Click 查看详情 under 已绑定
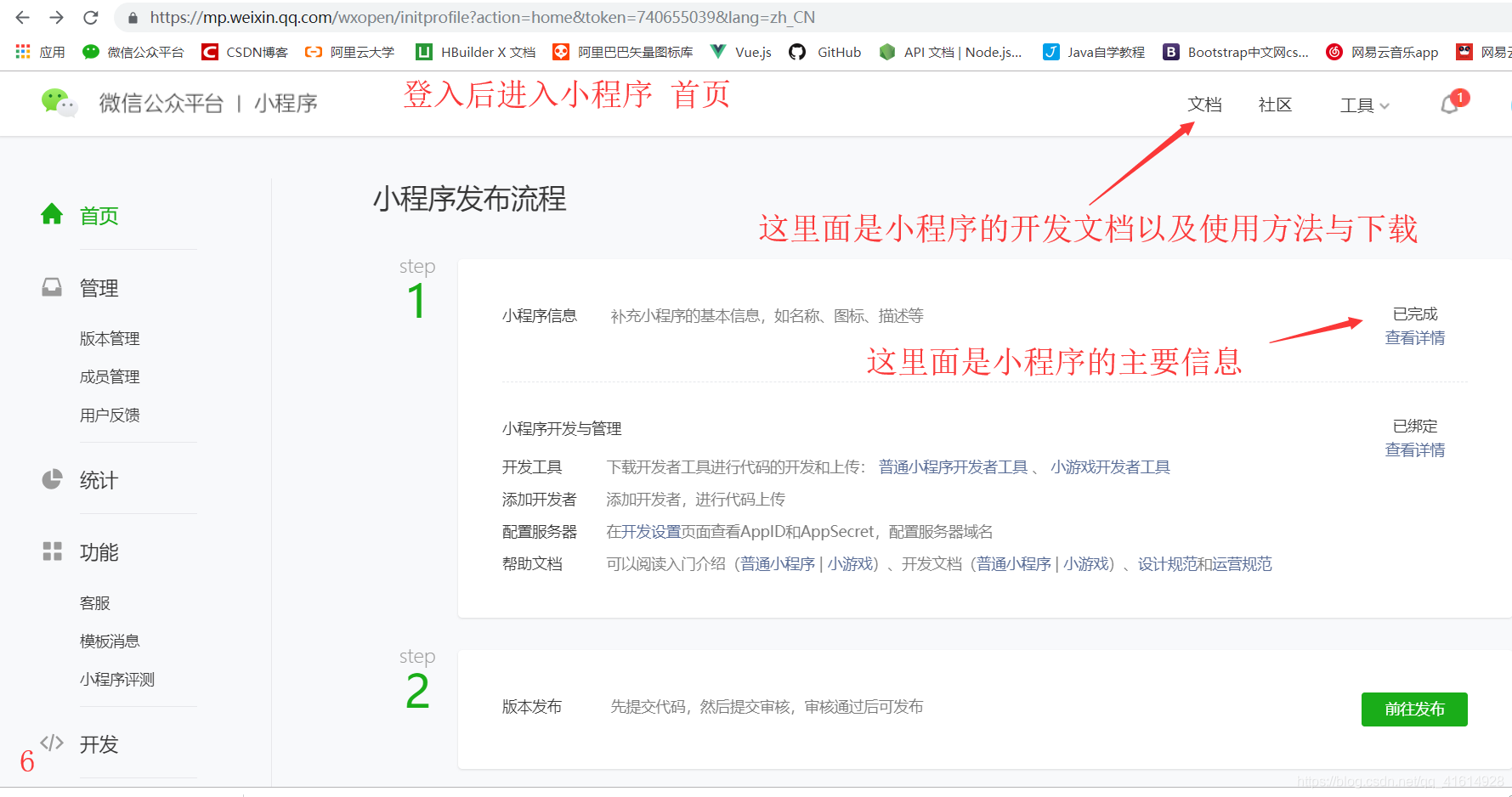The height and width of the screenshot is (797, 1512). 1415,450
